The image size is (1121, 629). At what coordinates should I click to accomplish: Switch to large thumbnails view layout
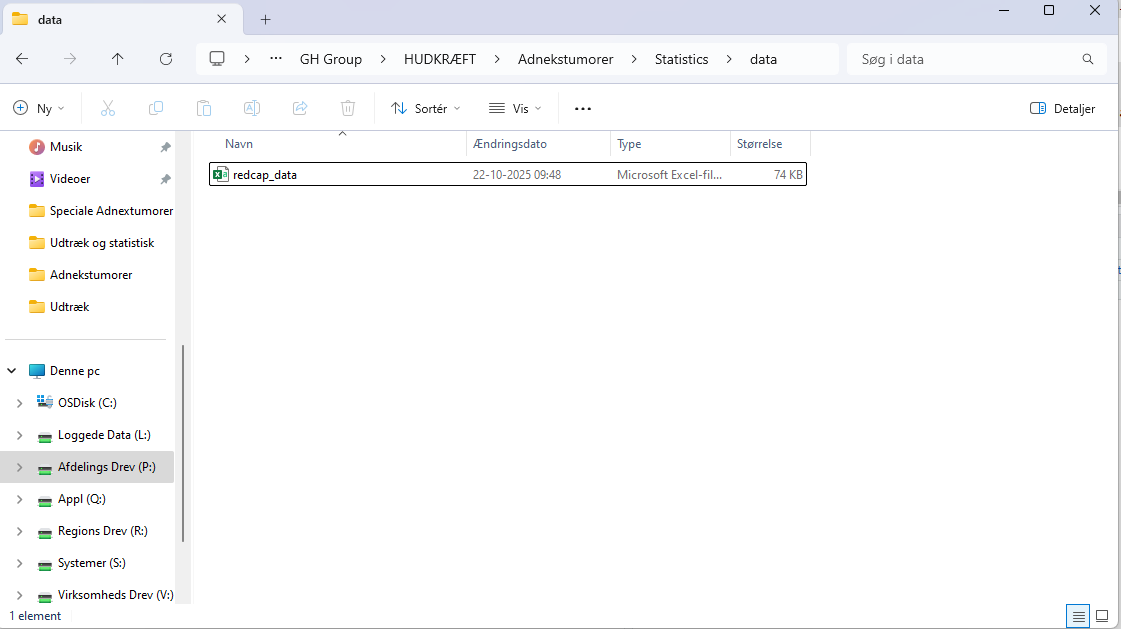pos(1102,616)
